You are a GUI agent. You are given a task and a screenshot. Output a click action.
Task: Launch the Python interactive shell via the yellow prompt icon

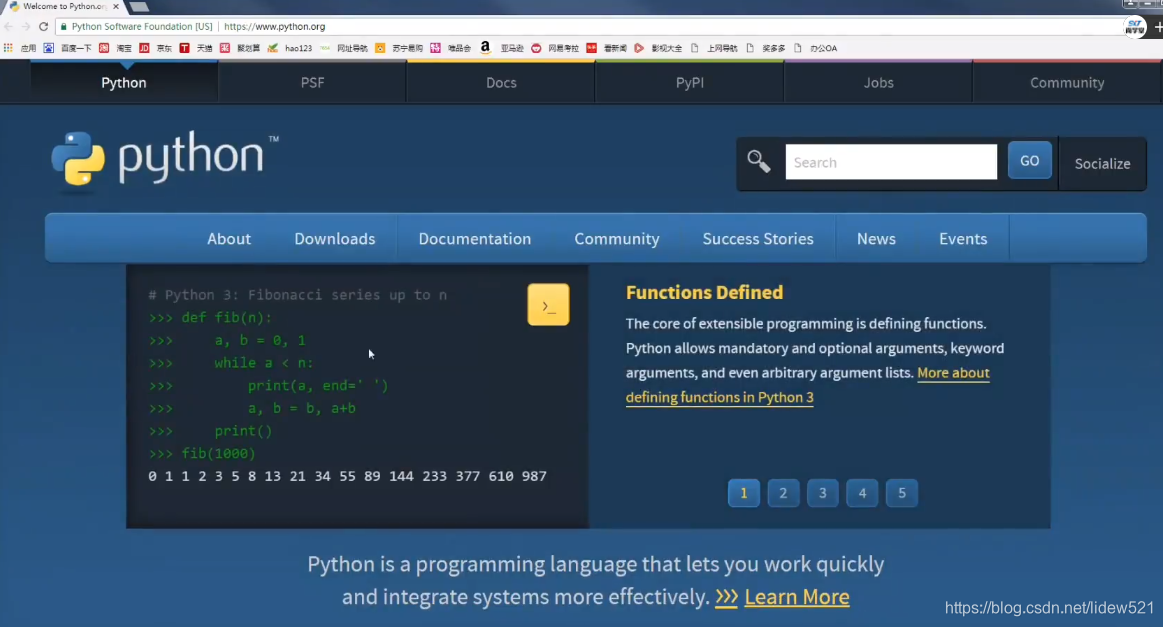pyautogui.click(x=548, y=305)
